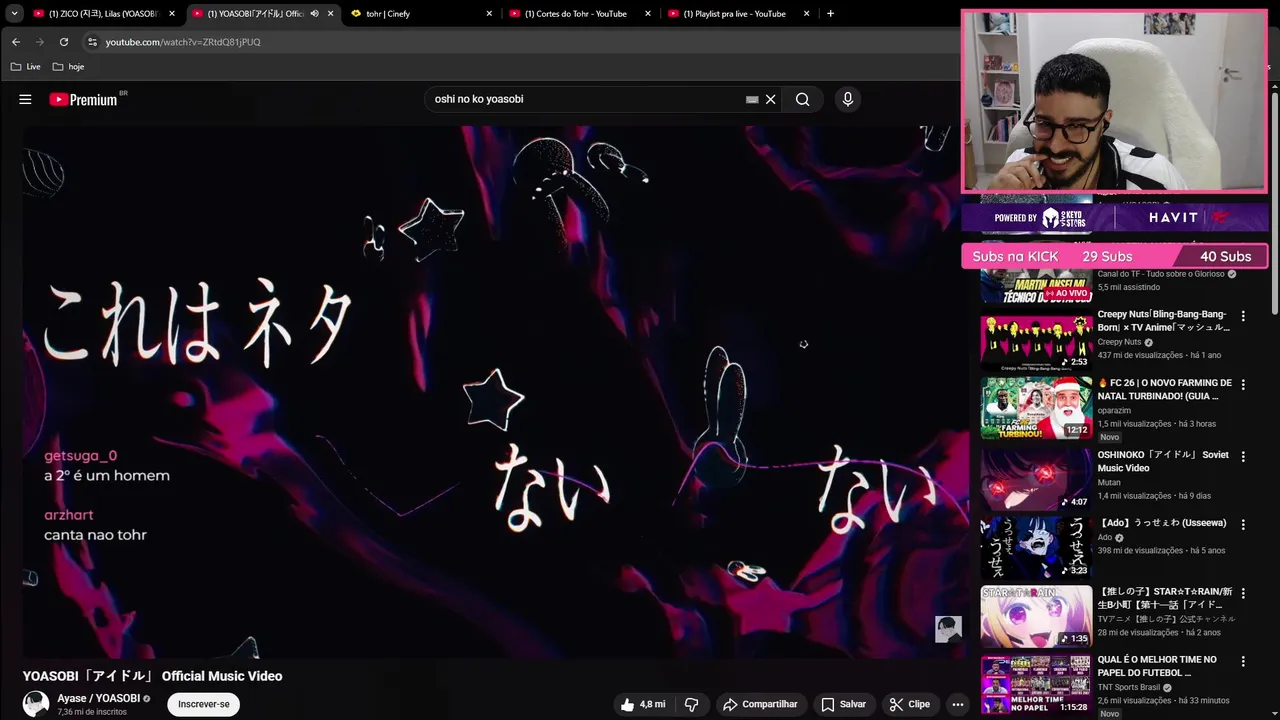
Task: Open options menu for FC 26 video
Action: point(1243,384)
